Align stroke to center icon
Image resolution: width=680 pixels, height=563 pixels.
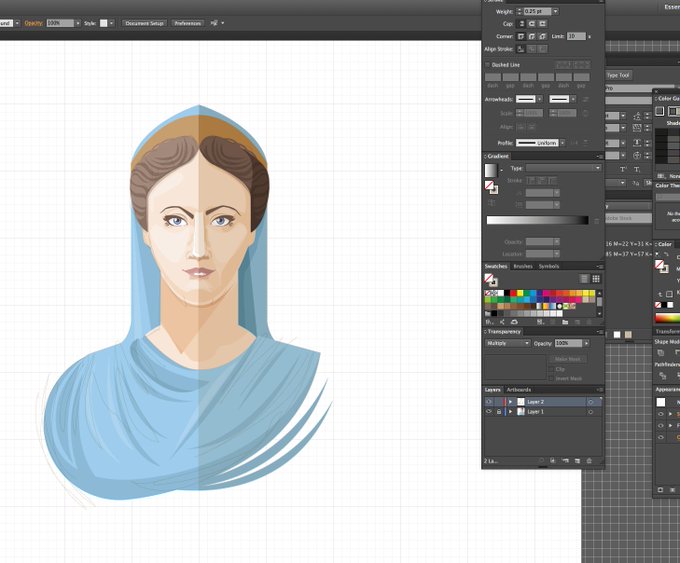(521, 49)
